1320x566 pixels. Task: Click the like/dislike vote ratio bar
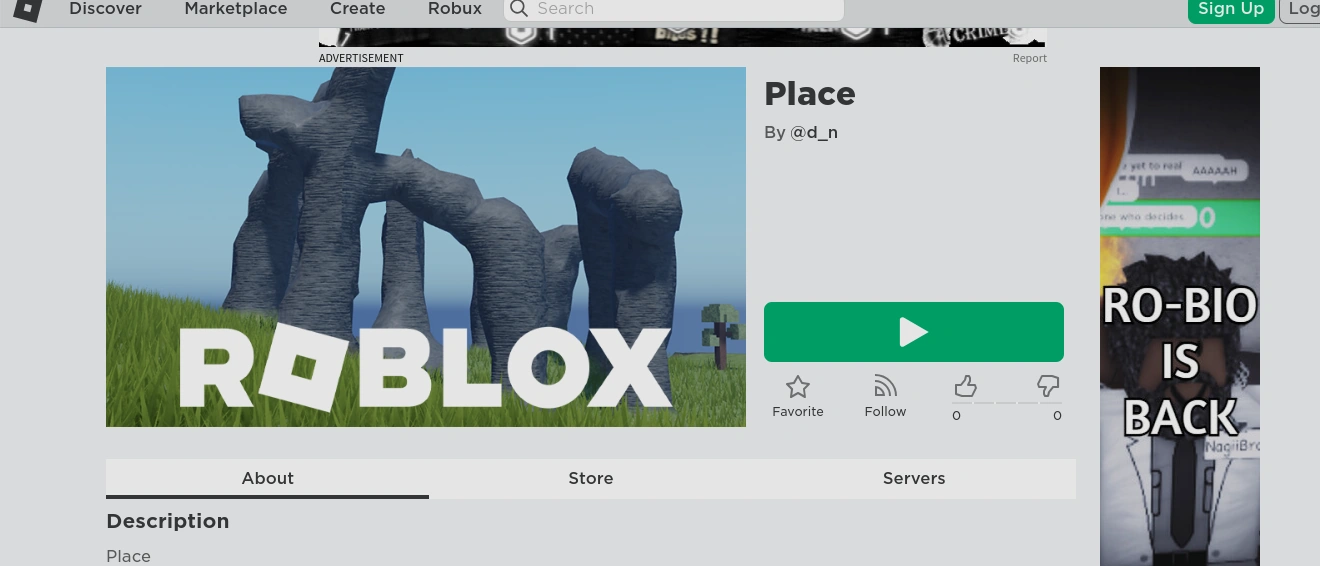[1007, 403]
